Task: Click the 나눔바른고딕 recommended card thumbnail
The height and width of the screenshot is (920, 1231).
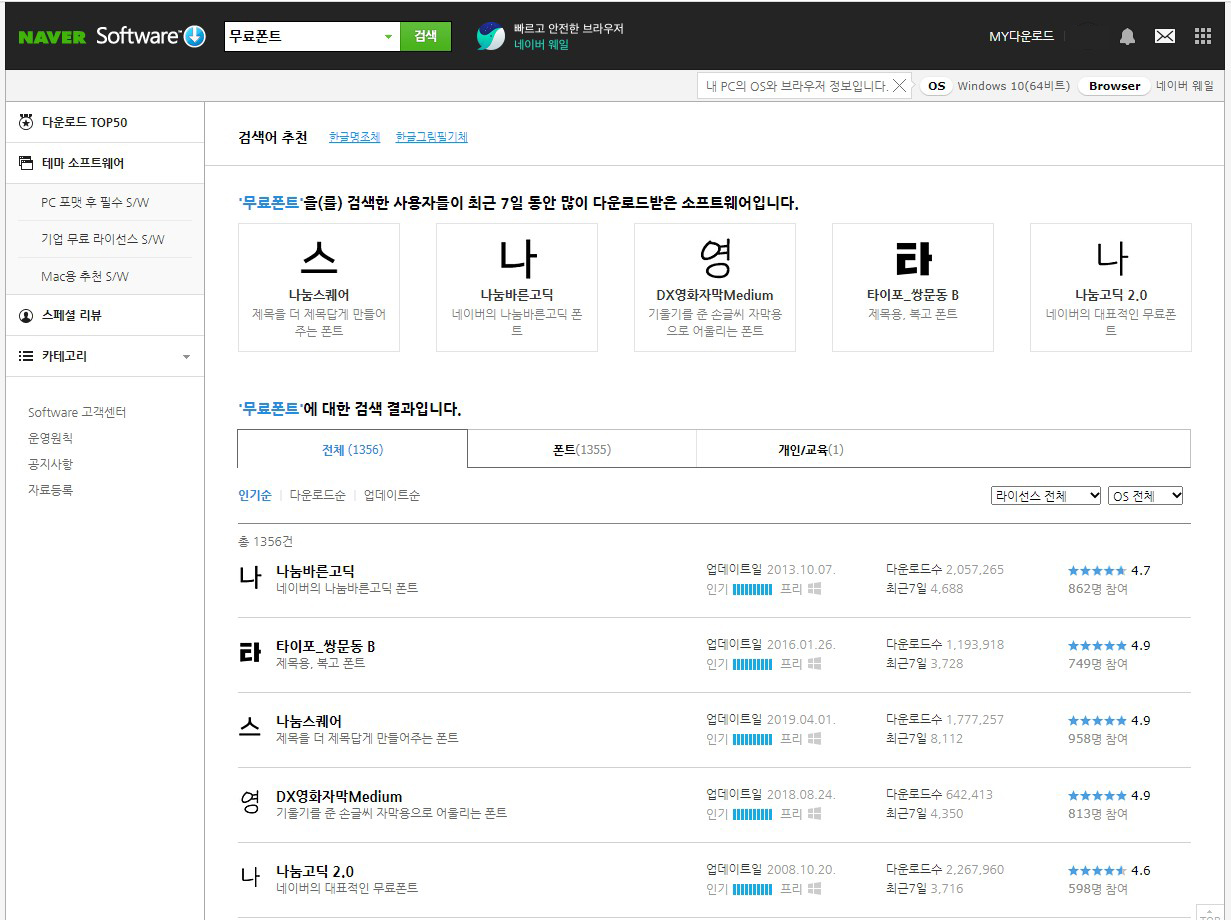Action: [x=517, y=258]
